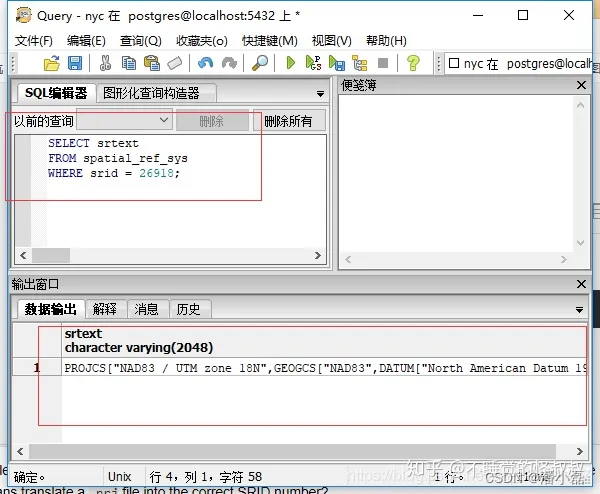Open the 查询(Q) menu

[140, 41]
